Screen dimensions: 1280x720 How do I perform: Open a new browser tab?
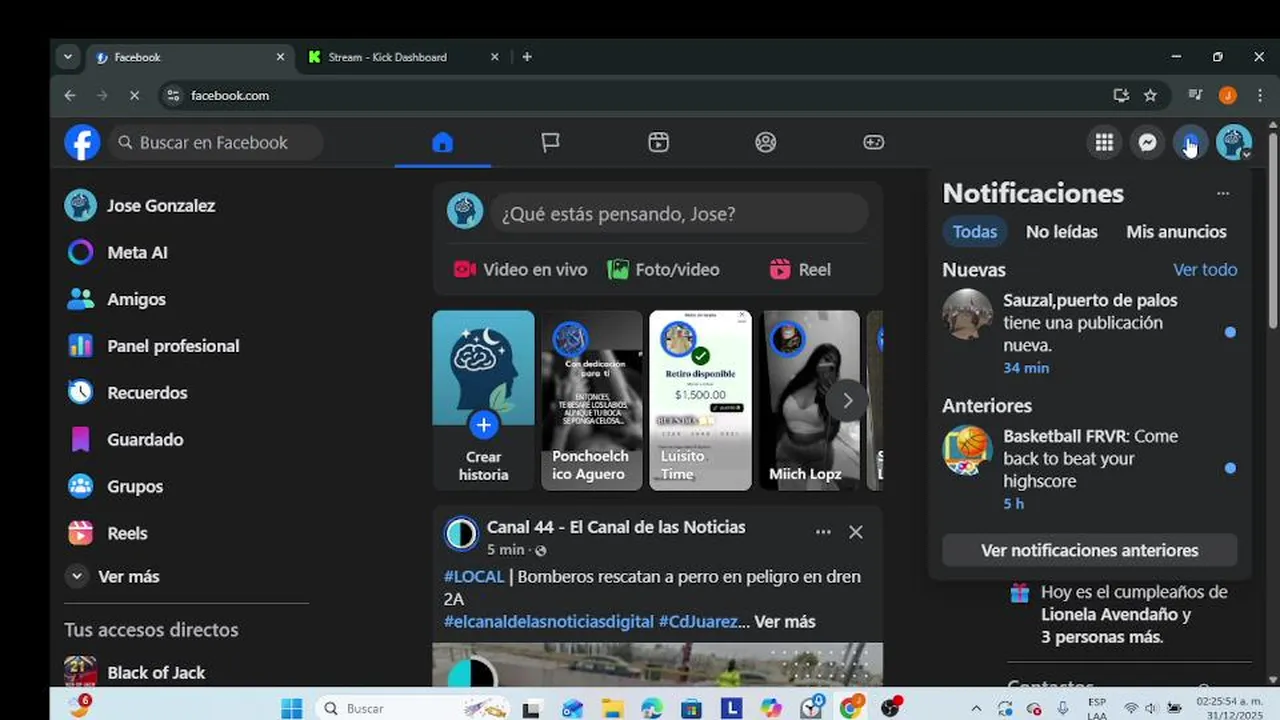click(527, 57)
